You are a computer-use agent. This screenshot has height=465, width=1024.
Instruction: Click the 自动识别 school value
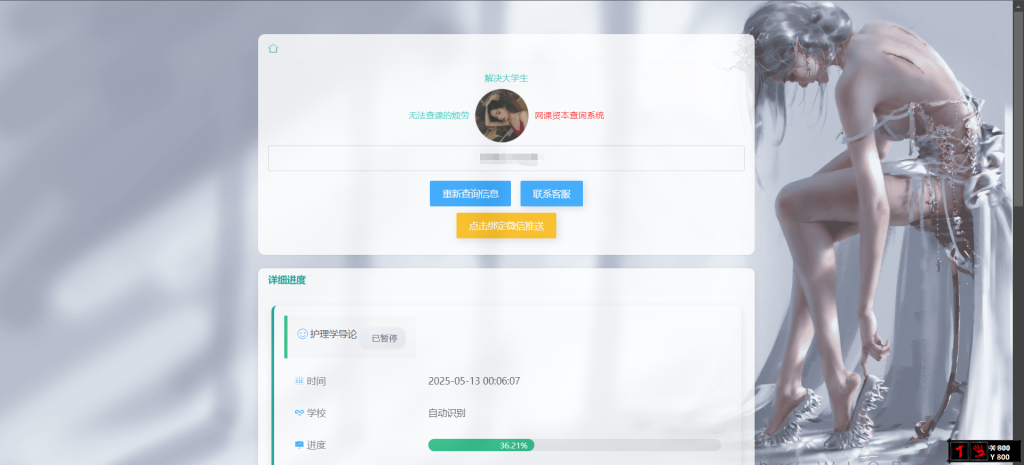pyautogui.click(x=447, y=413)
